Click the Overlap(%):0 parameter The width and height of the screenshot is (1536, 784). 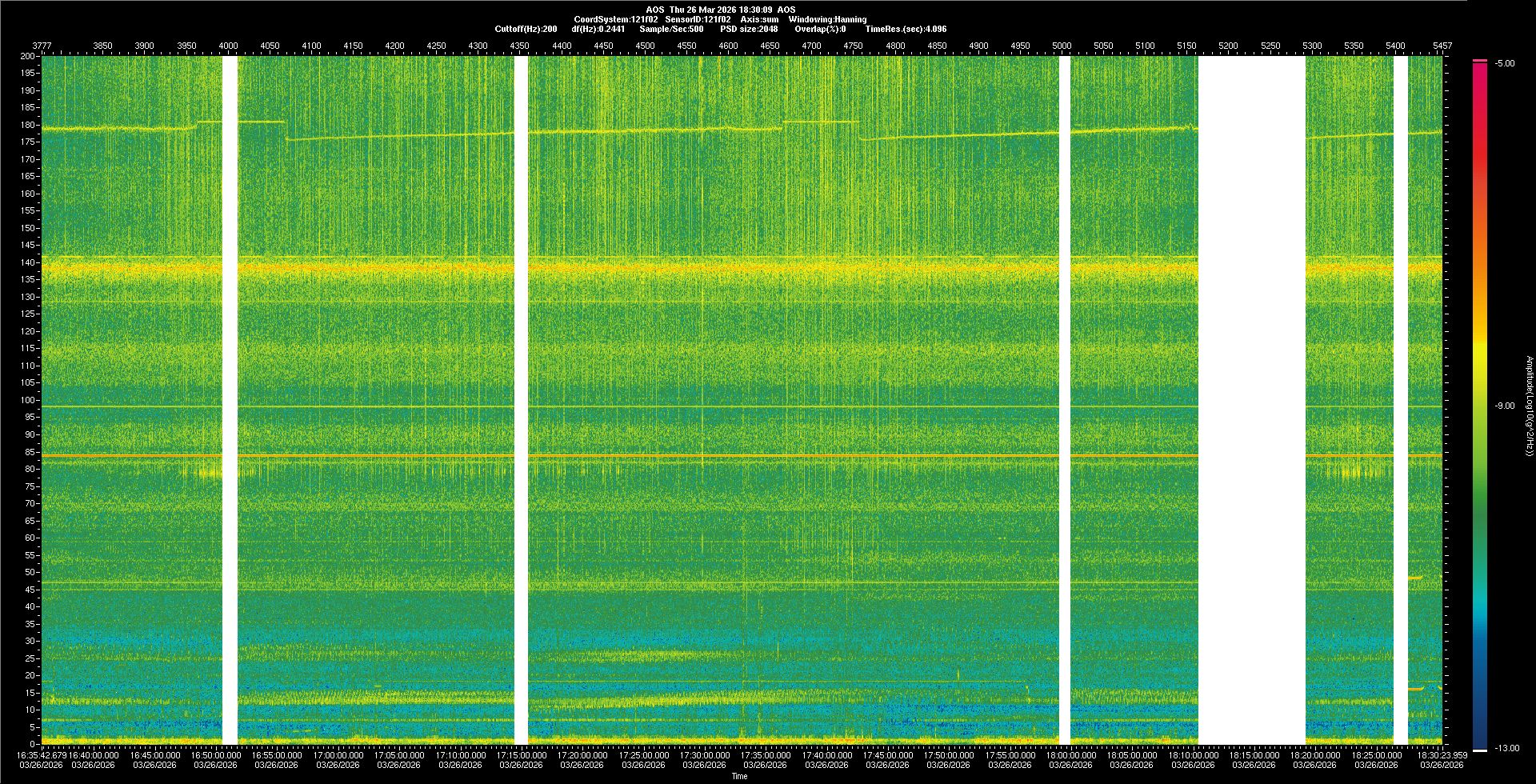(820, 29)
